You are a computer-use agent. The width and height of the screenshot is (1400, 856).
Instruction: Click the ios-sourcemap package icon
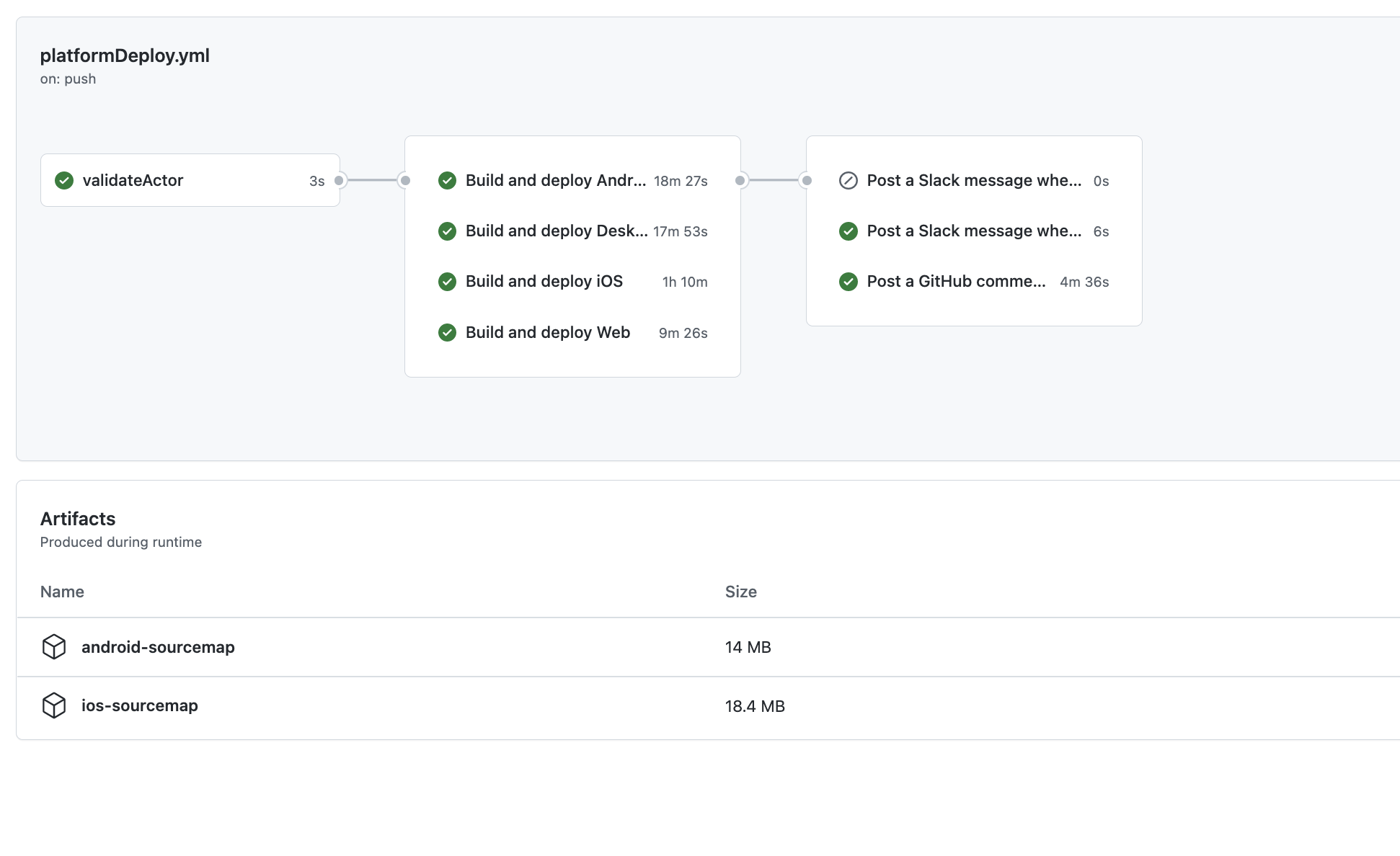54,705
